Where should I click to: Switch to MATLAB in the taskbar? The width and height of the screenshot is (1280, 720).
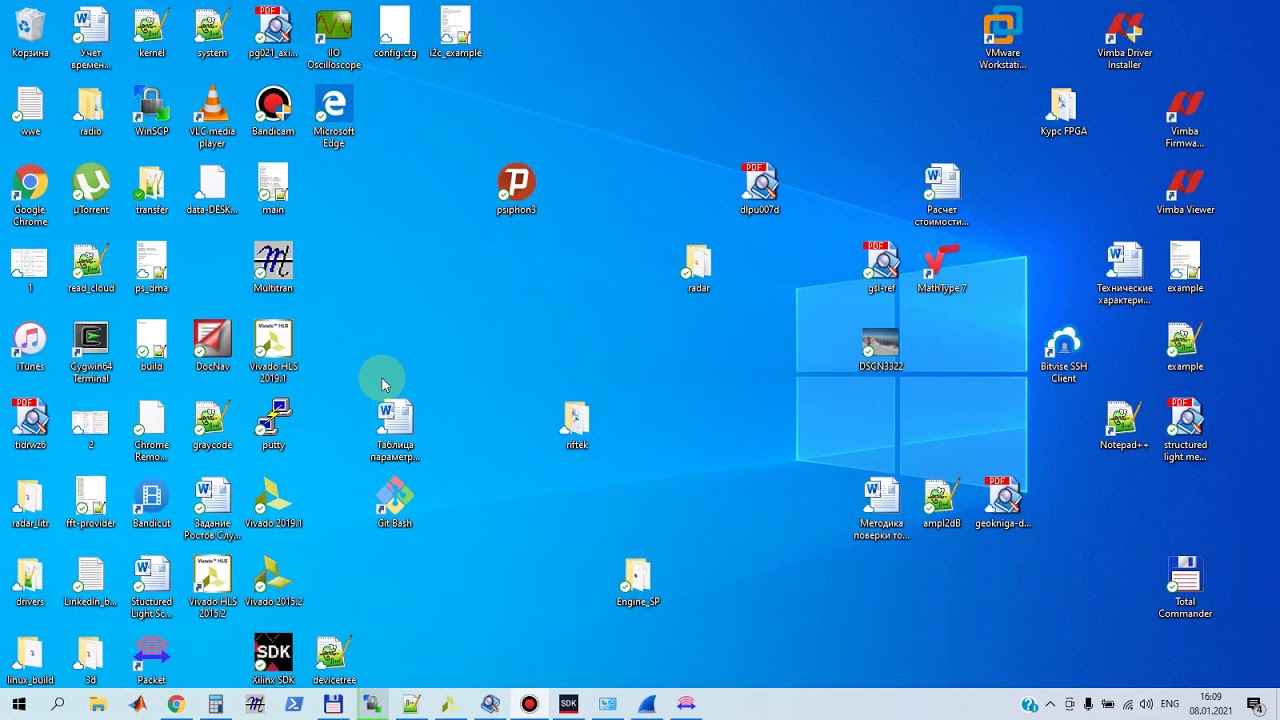[137, 704]
